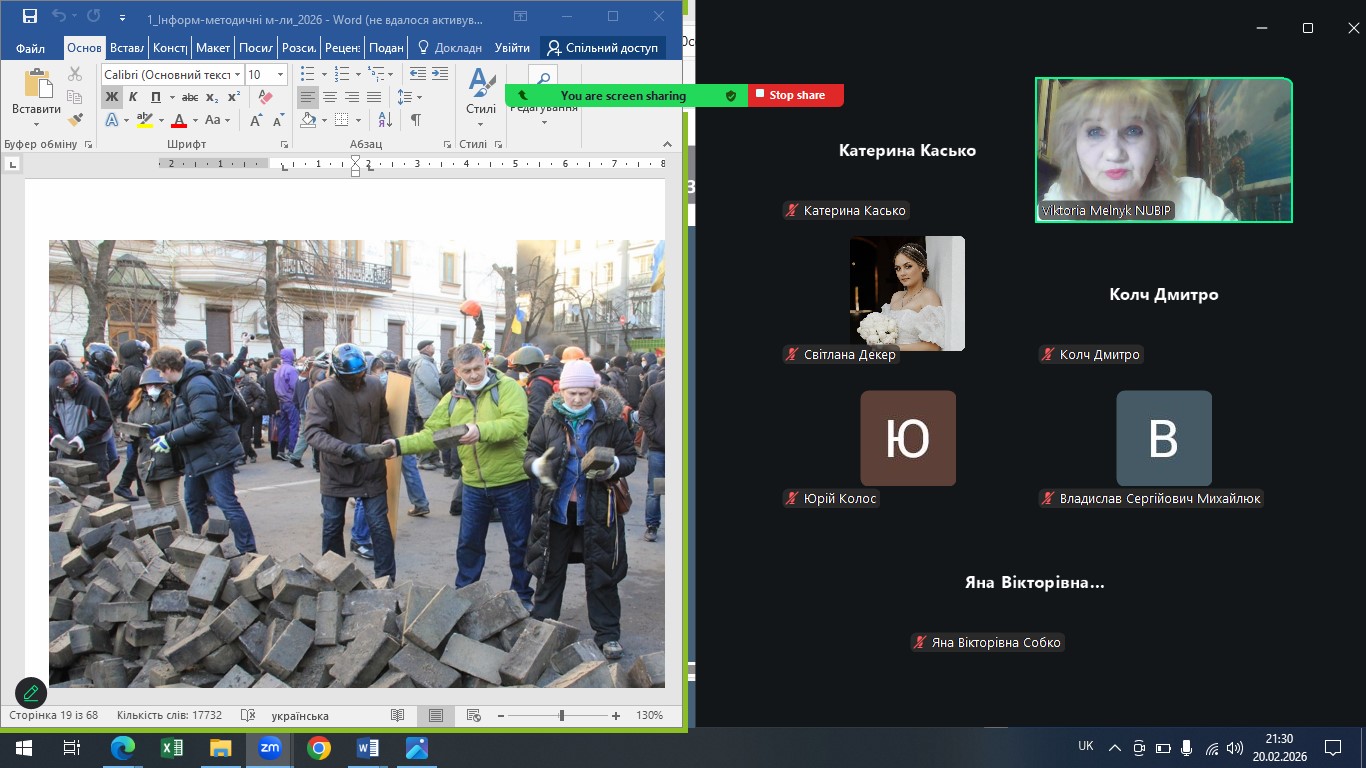Toggle strikethrough text formatting

click(190, 97)
